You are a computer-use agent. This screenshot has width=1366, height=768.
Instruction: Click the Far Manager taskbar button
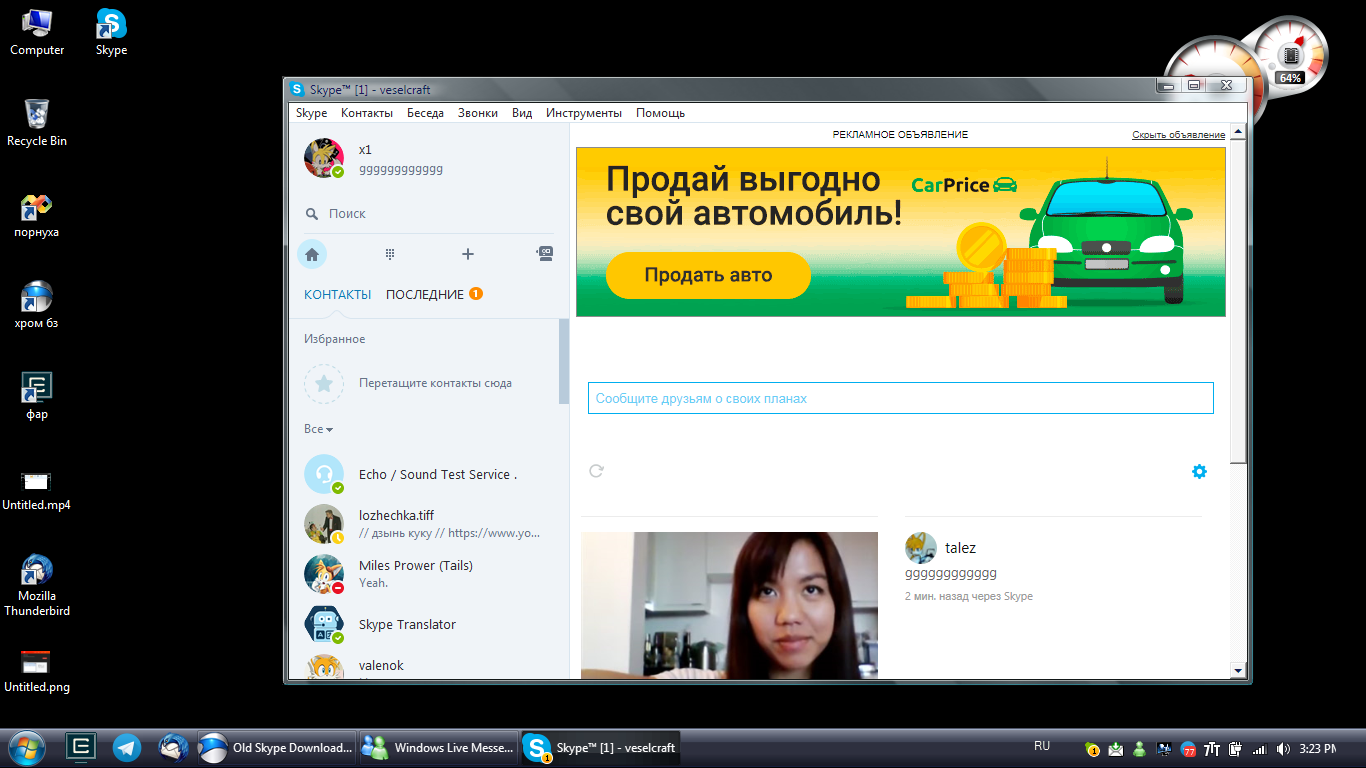(81, 747)
